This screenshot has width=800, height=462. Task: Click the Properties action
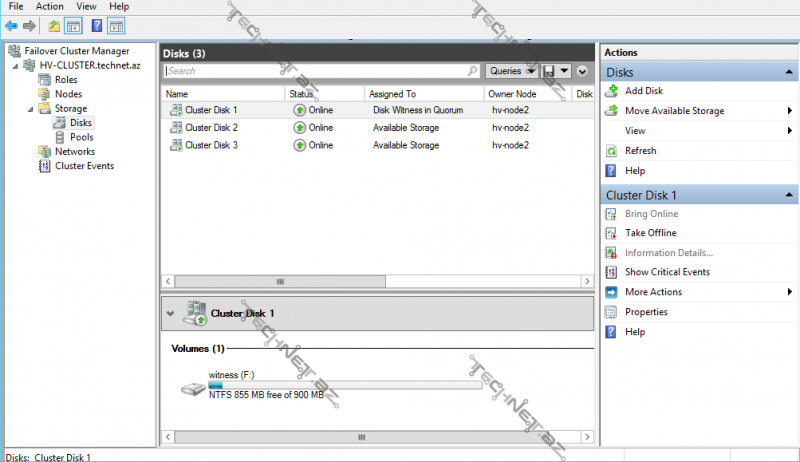(x=646, y=312)
